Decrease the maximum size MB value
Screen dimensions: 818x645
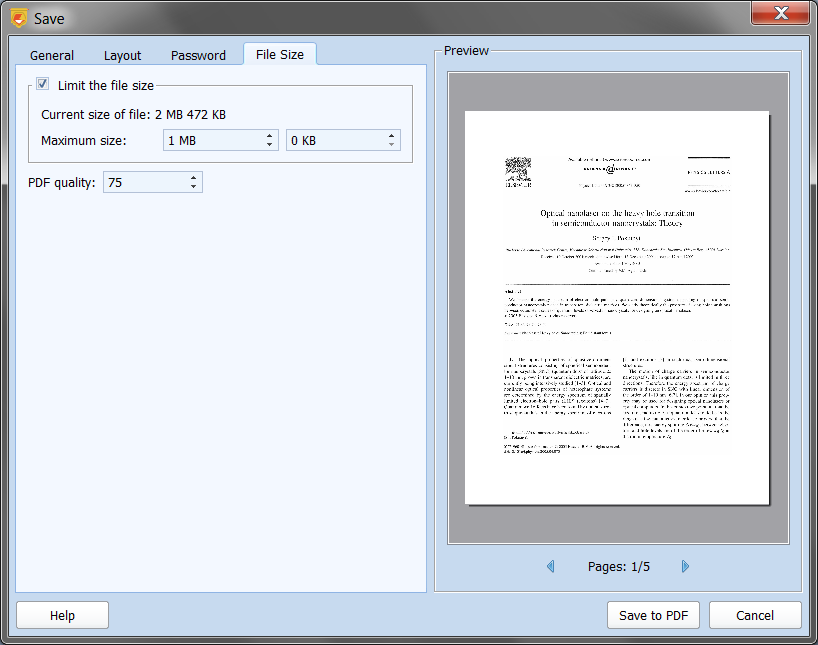(x=270, y=146)
